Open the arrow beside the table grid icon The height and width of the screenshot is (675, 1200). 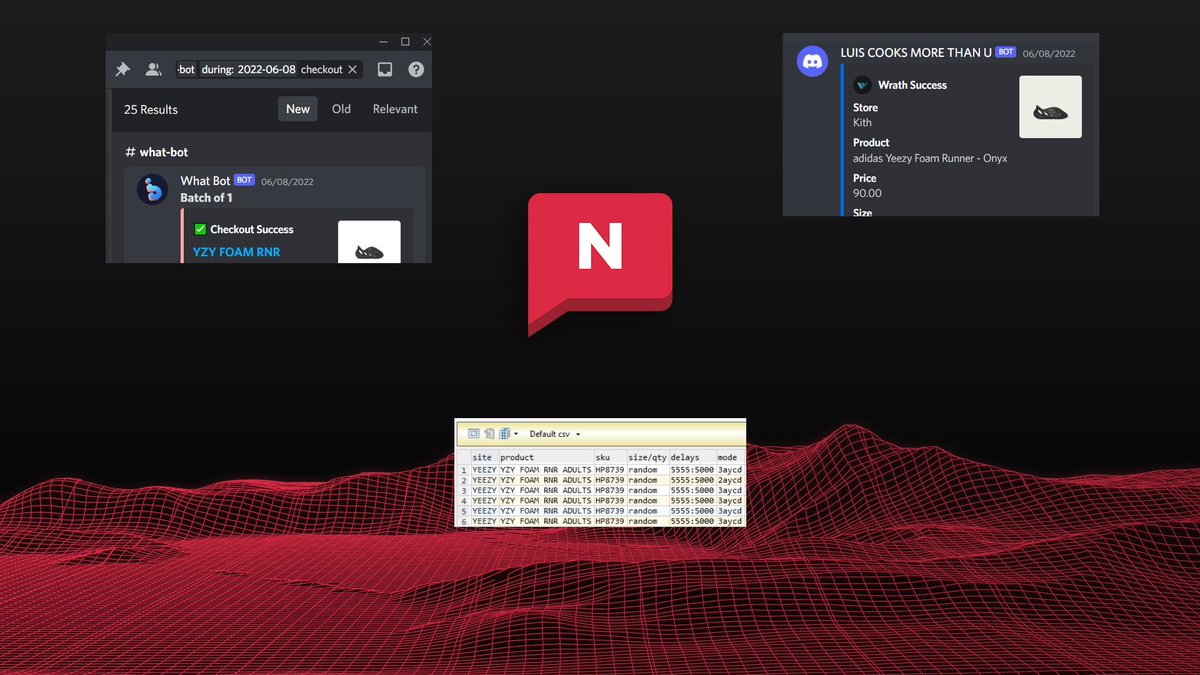(x=516, y=434)
